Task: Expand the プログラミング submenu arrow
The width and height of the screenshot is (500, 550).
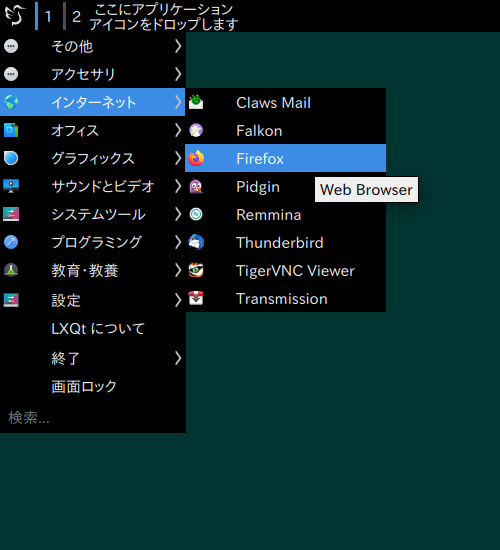Action: (x=178, y=242)
